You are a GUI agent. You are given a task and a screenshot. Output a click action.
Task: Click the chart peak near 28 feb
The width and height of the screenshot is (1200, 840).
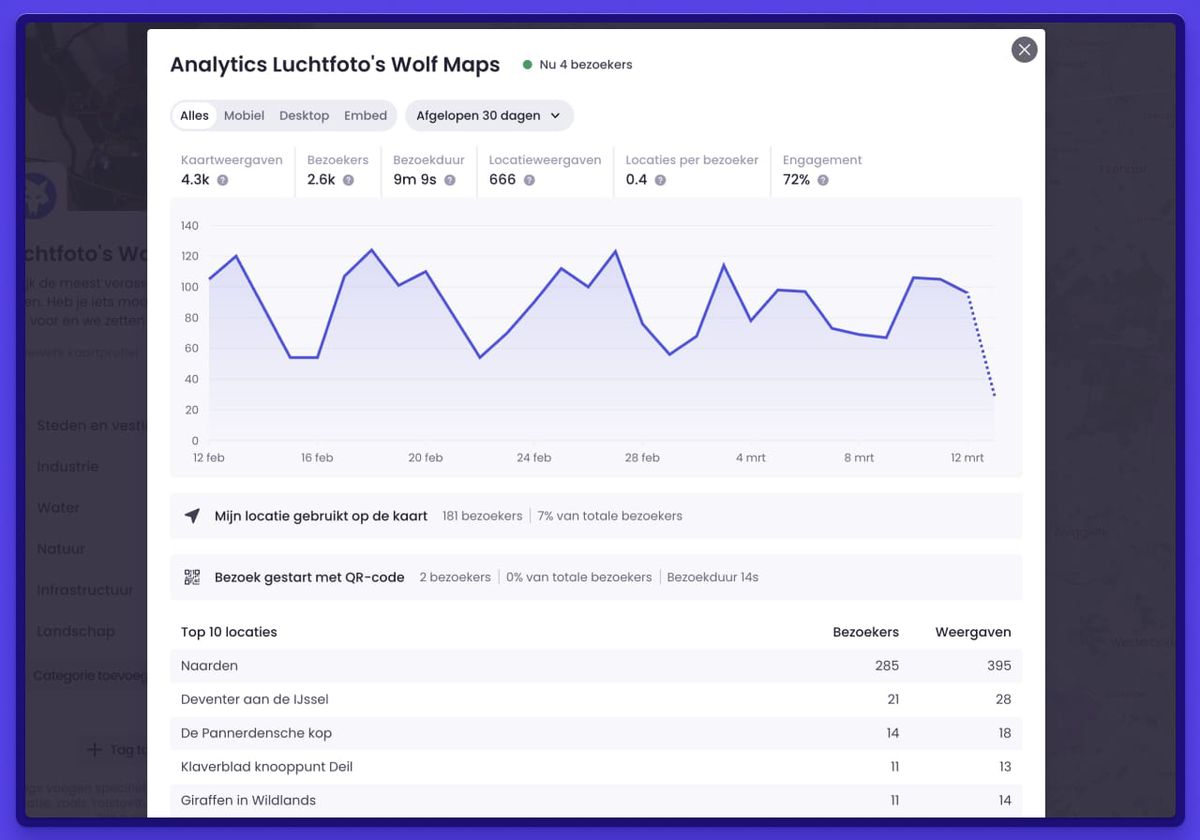coord(615,251)
